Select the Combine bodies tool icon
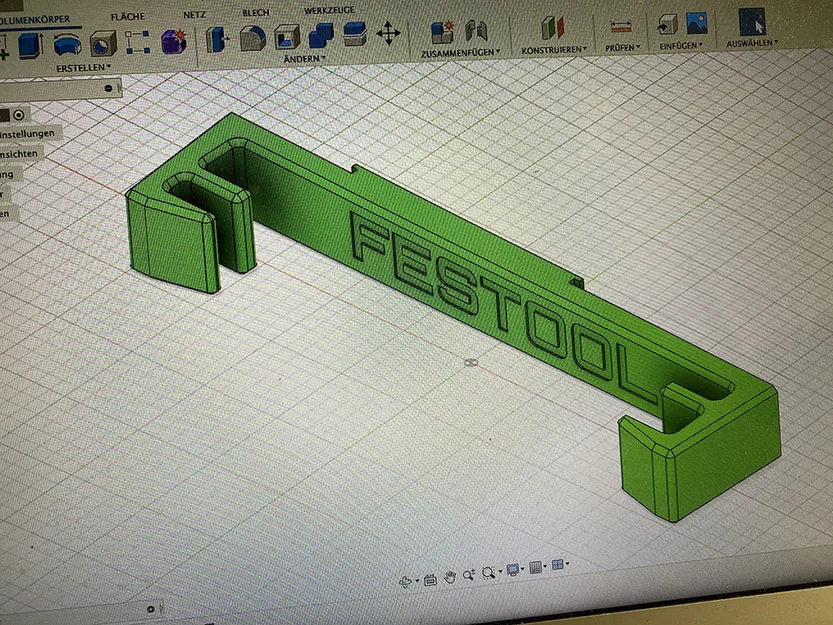Screen dimensions: 833x625 point(321,36)
